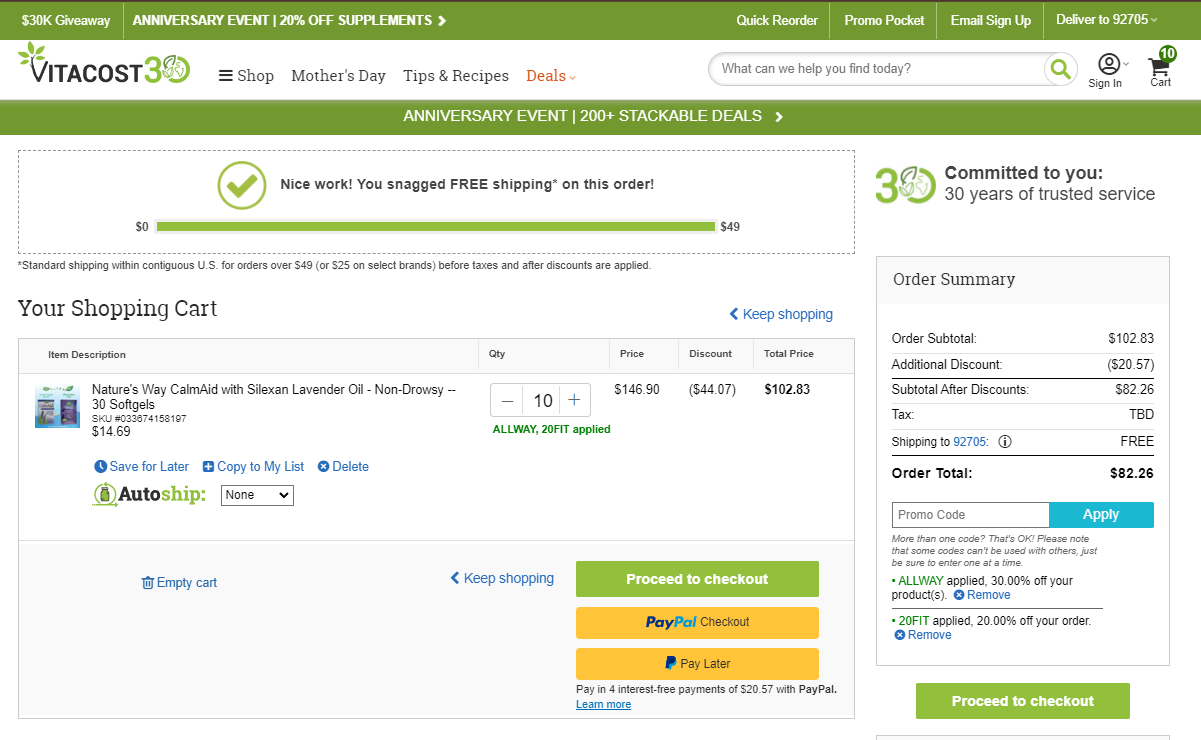Screen dimensions: 1201x740
Task: Click the CalmAid product thumbnail
Action: (57, 407)
